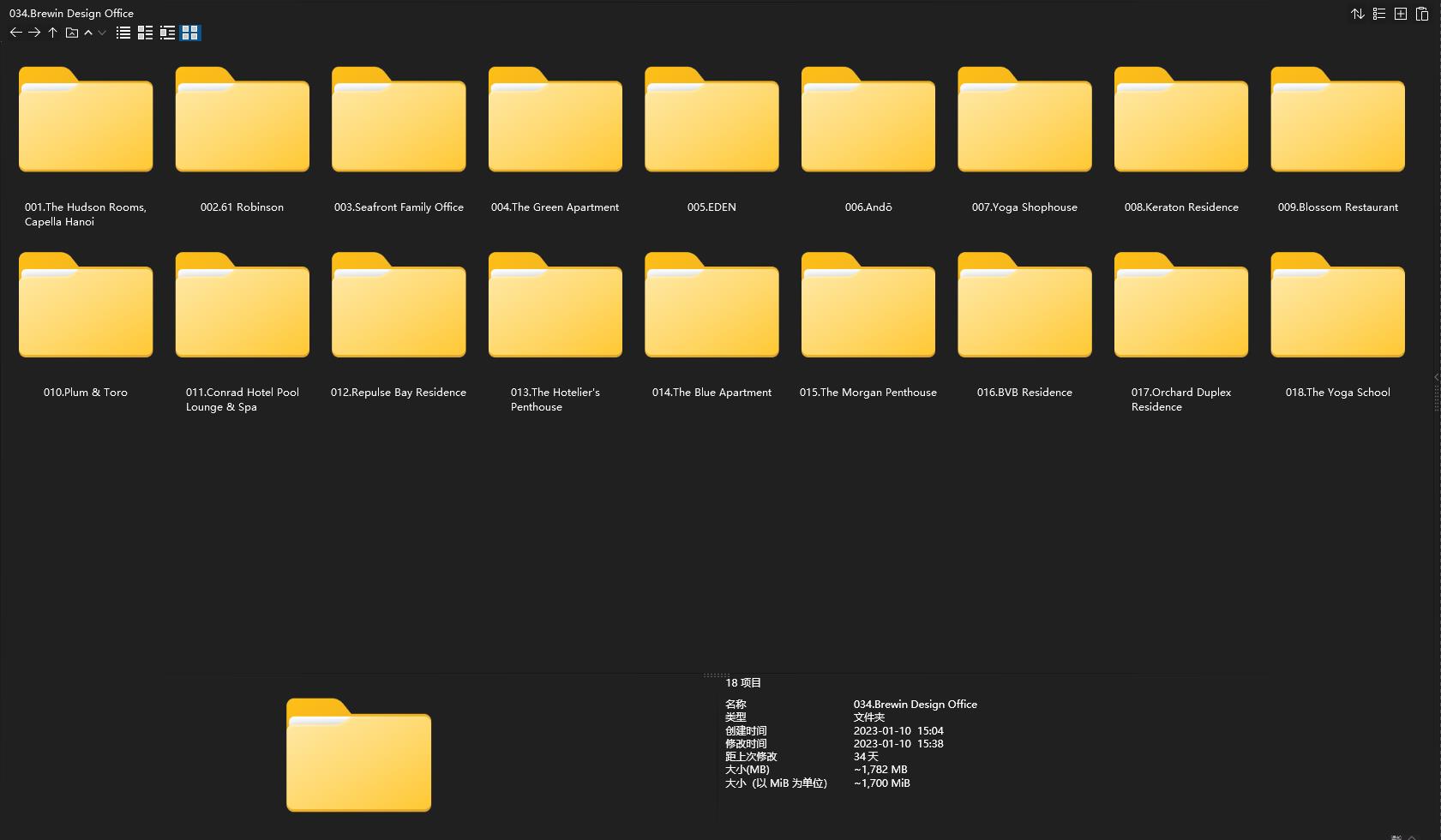Navigate up one level with up arrow
Image resolution: width=1441 pixels, height=840 pixels.
(52, 33)
